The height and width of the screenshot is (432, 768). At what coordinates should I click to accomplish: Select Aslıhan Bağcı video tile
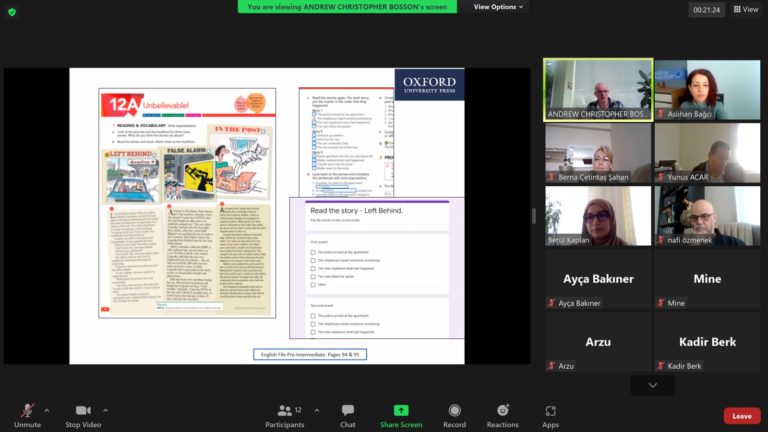tap(707, 90)
